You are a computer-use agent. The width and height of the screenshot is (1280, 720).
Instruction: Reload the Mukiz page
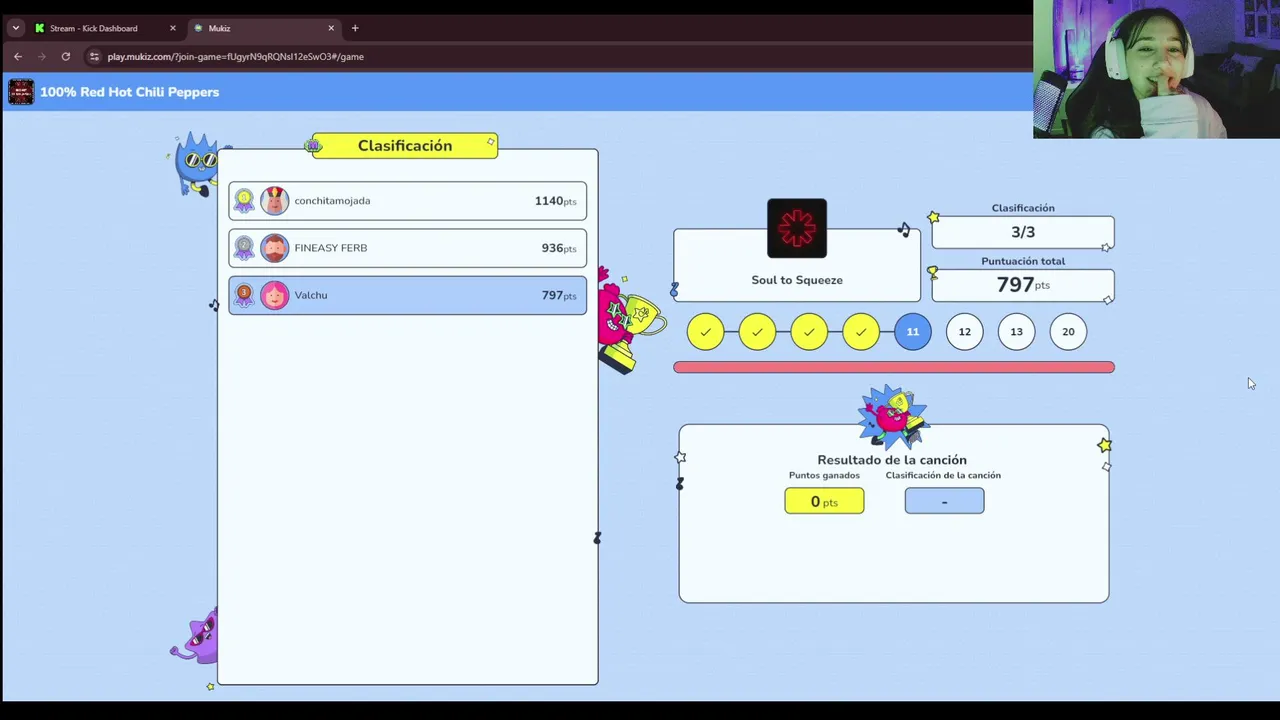click(66, 57)
